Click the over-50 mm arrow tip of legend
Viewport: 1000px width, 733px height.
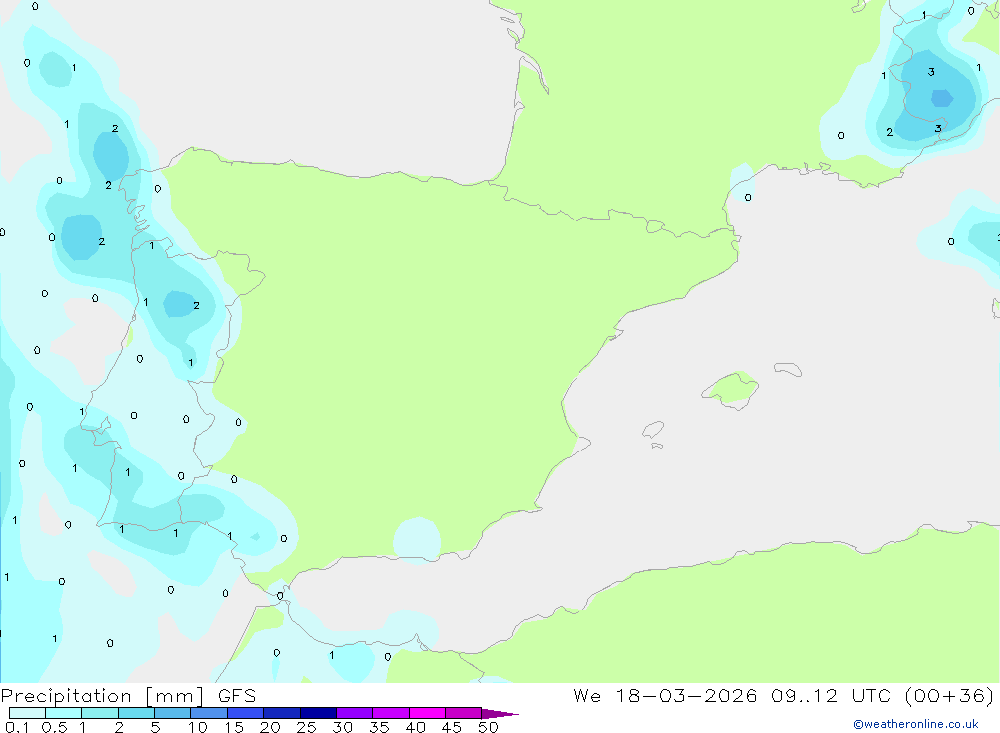[x=499, y=714]
